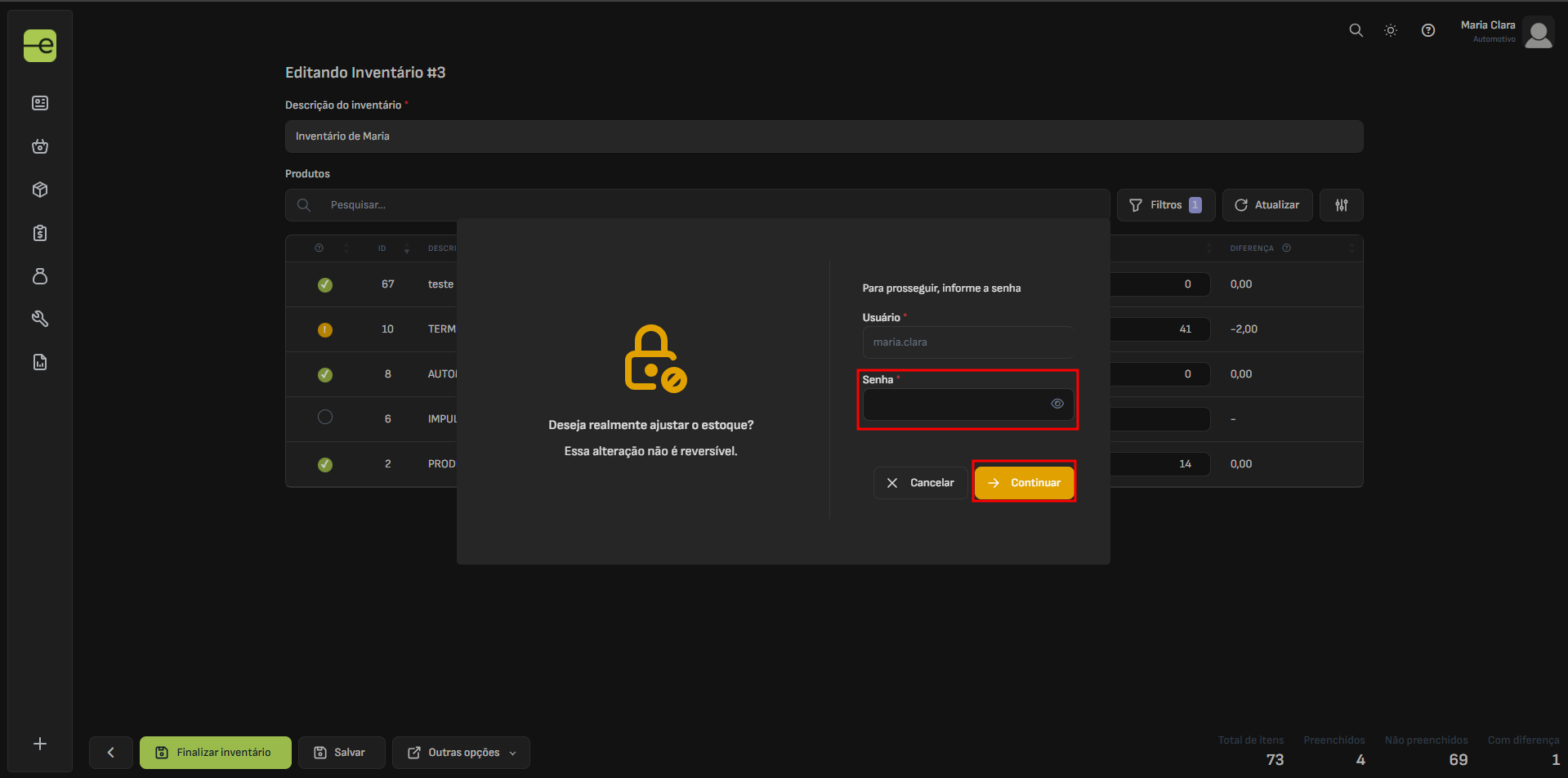
Task: Click the column settings sliders icon
Action: point(1341,205)
